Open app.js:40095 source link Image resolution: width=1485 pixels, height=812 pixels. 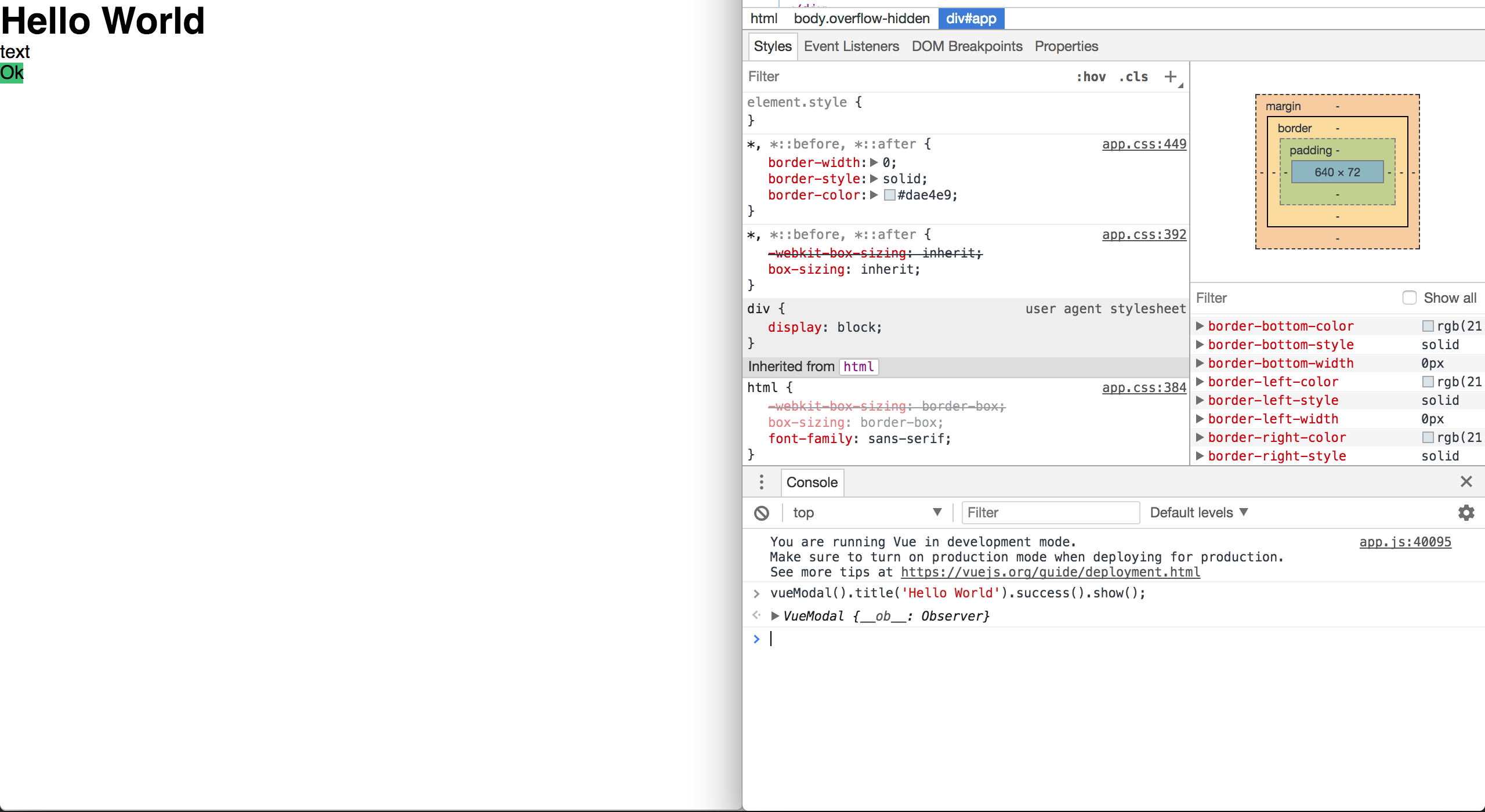point(1405,542)
